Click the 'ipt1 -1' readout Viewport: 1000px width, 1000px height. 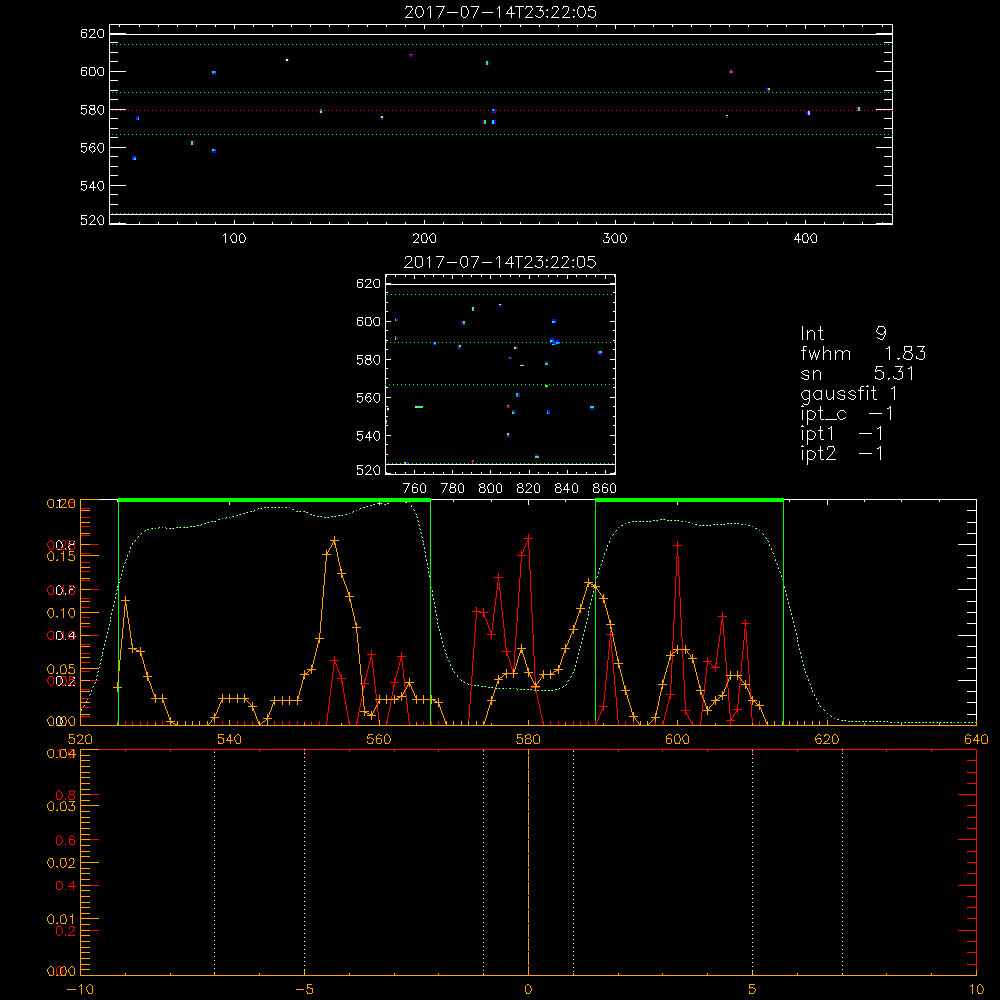pos(842,434)
